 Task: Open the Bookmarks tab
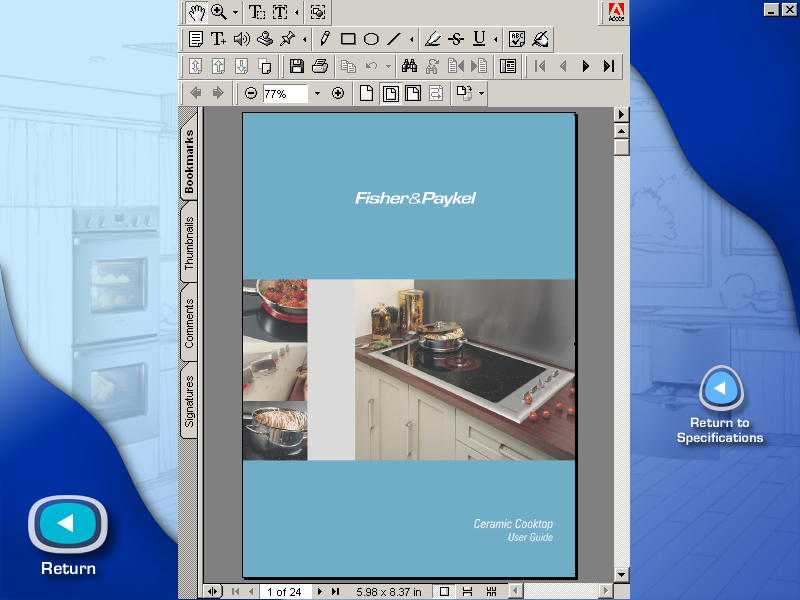click(189, 160)
